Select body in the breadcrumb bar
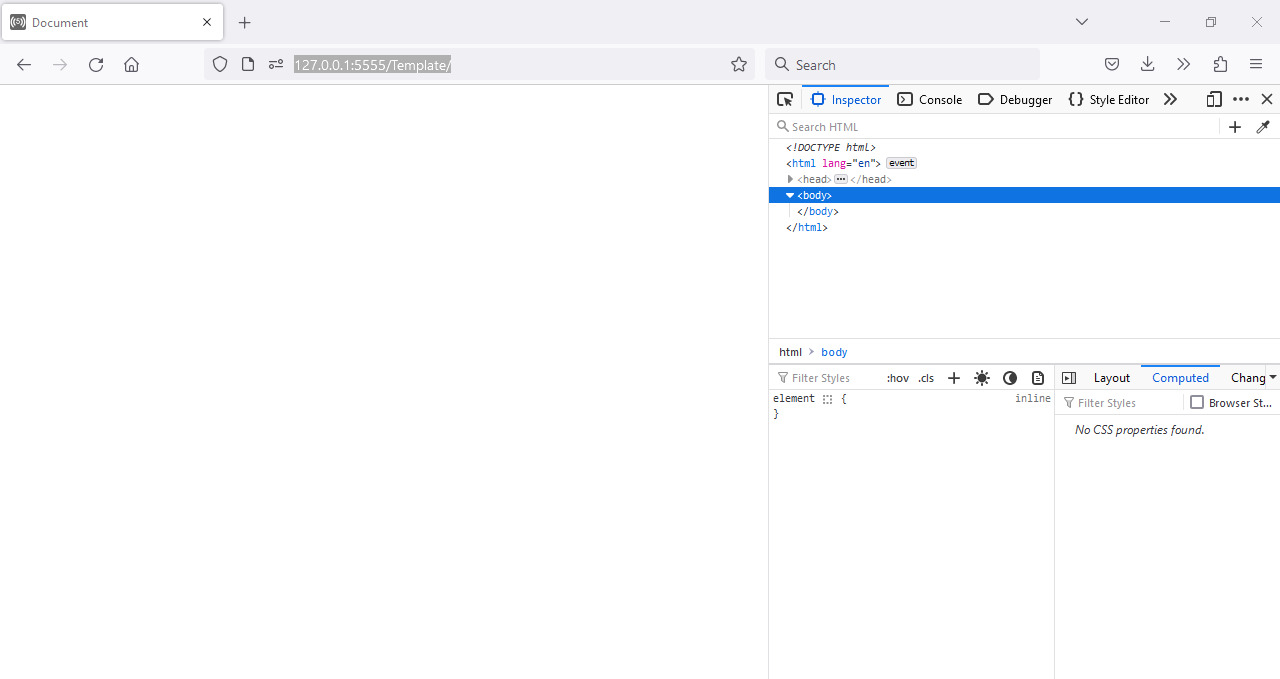 [833, 352]
